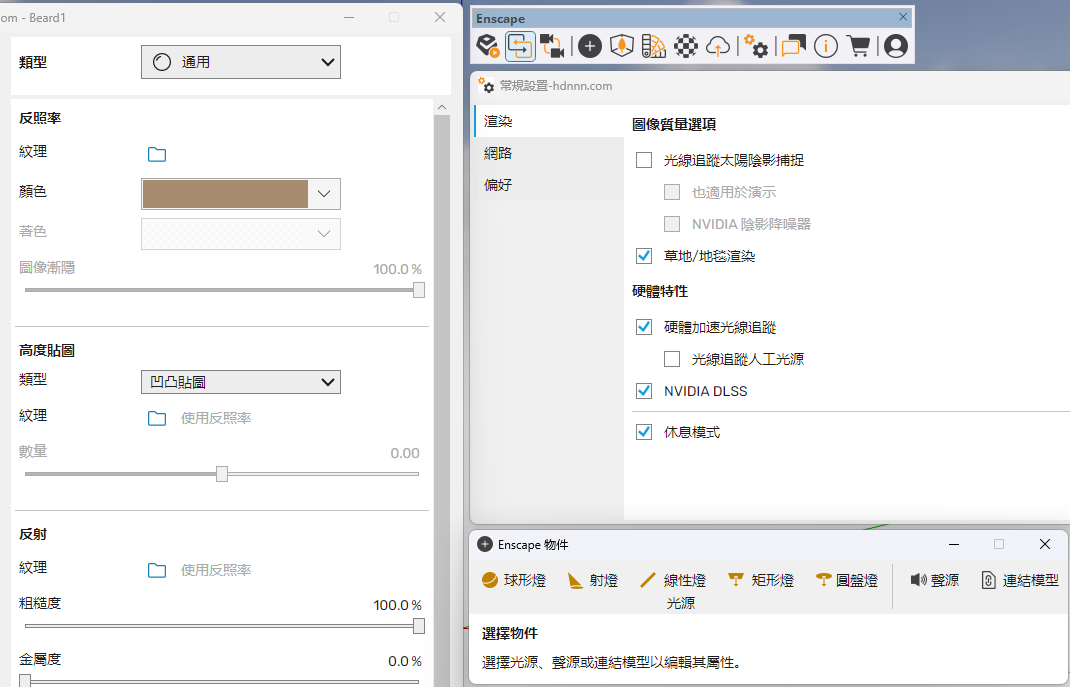Open the Enscape material editor checkered sphere
Image resolution: width=1070 pixels, height=687 pixels.
(685, 45)
